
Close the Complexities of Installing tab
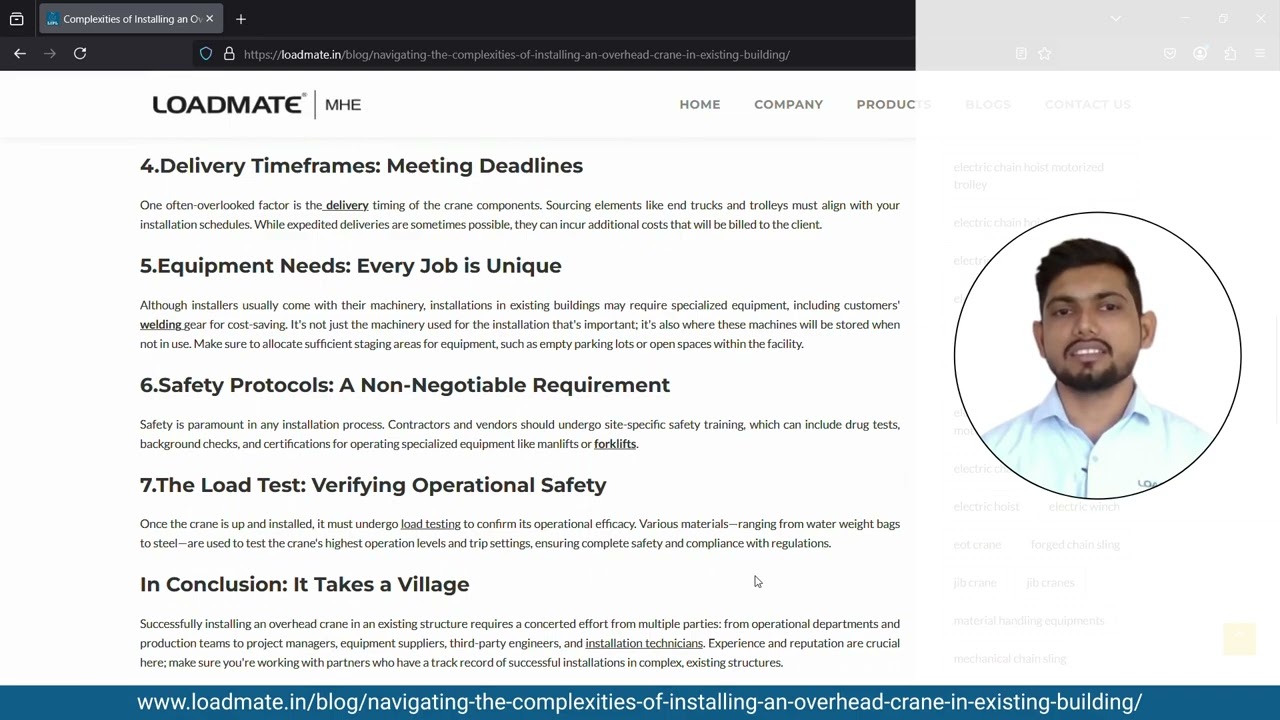coord(209,19)
